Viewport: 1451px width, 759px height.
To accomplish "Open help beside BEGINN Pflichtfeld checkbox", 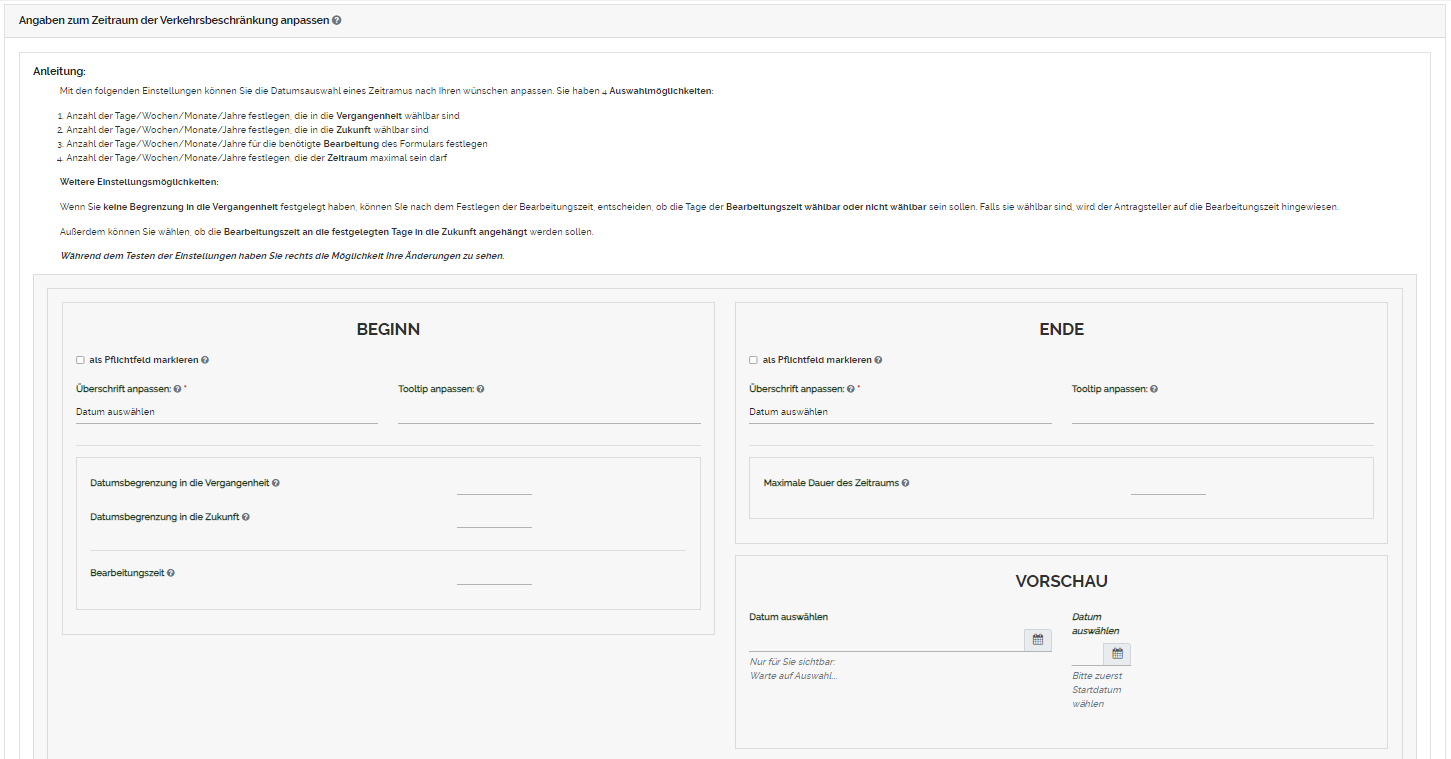I will (207, 359).
